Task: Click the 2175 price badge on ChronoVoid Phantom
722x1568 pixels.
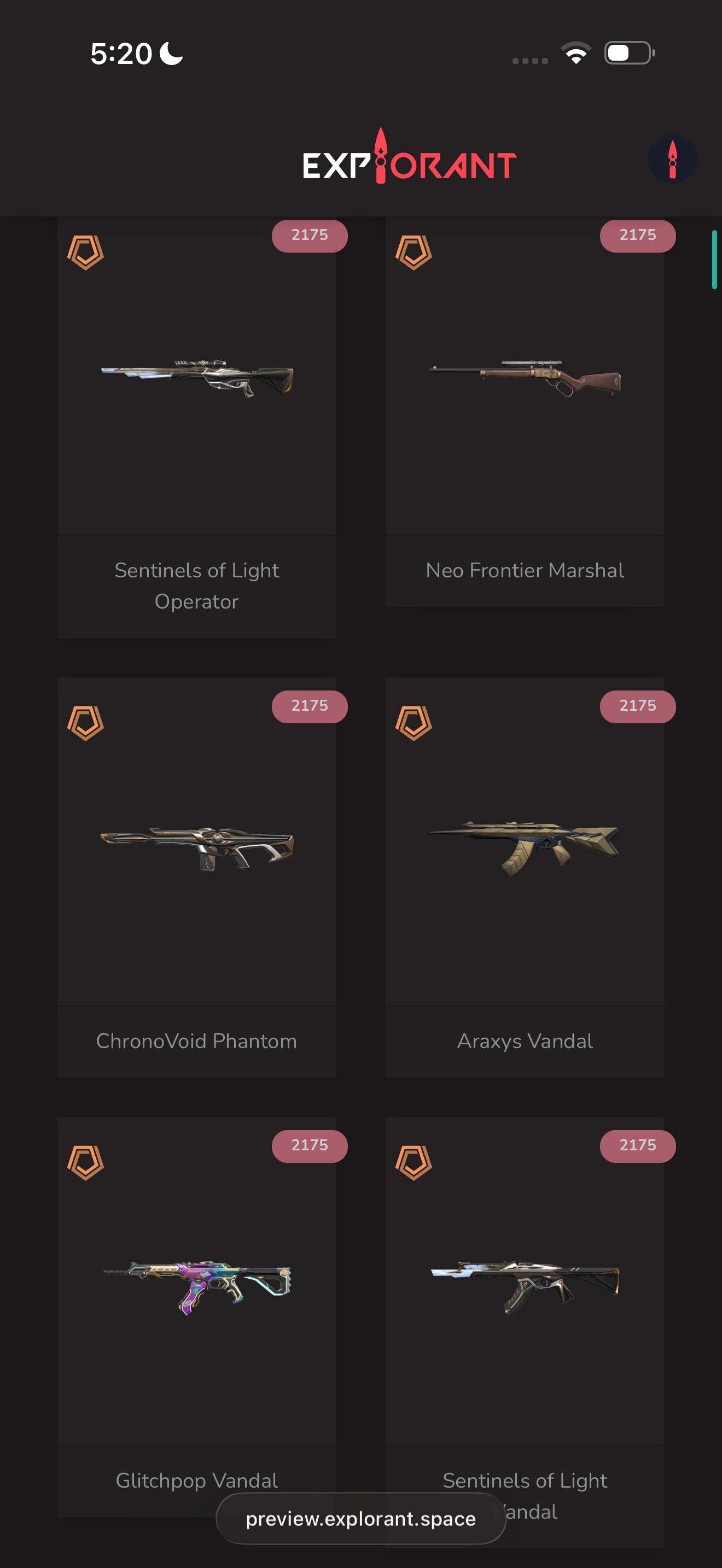Action: click(309, 707)
